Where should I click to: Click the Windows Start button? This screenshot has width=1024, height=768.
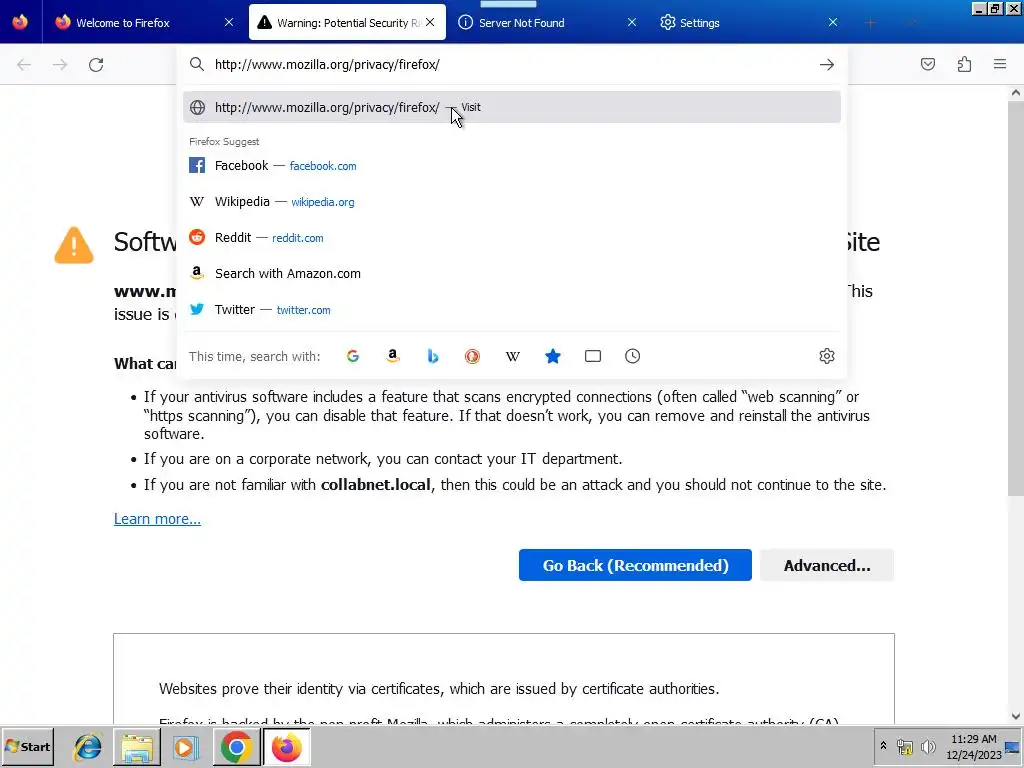coord(27,747)
